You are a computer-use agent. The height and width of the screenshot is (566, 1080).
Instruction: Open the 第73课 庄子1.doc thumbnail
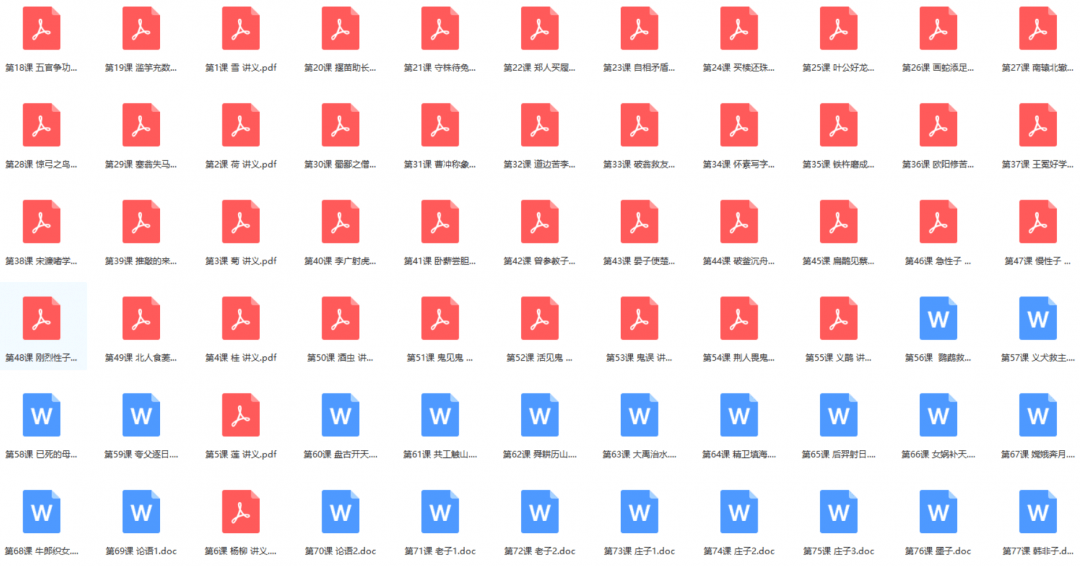639,511
